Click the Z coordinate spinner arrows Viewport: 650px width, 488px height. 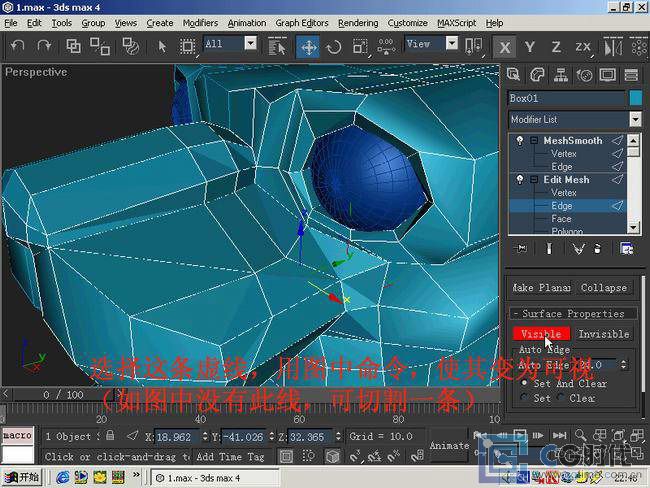pos(338,436)
